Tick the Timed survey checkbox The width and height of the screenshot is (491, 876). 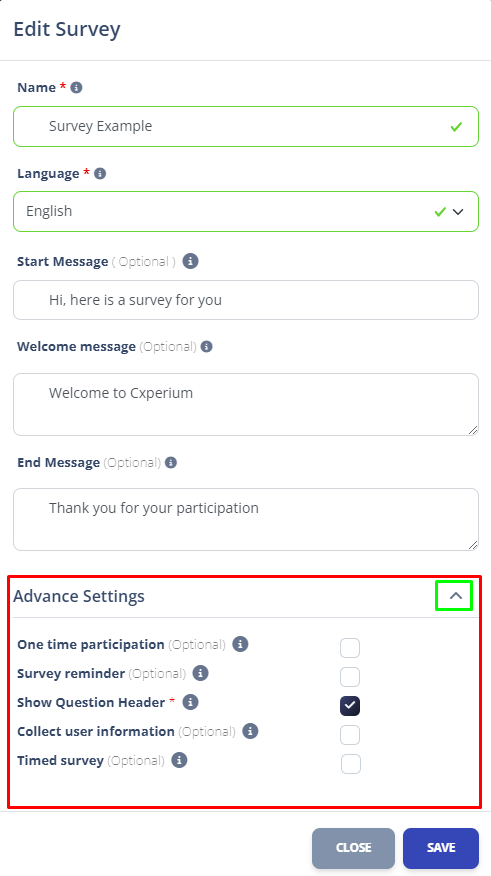[351, 764]
